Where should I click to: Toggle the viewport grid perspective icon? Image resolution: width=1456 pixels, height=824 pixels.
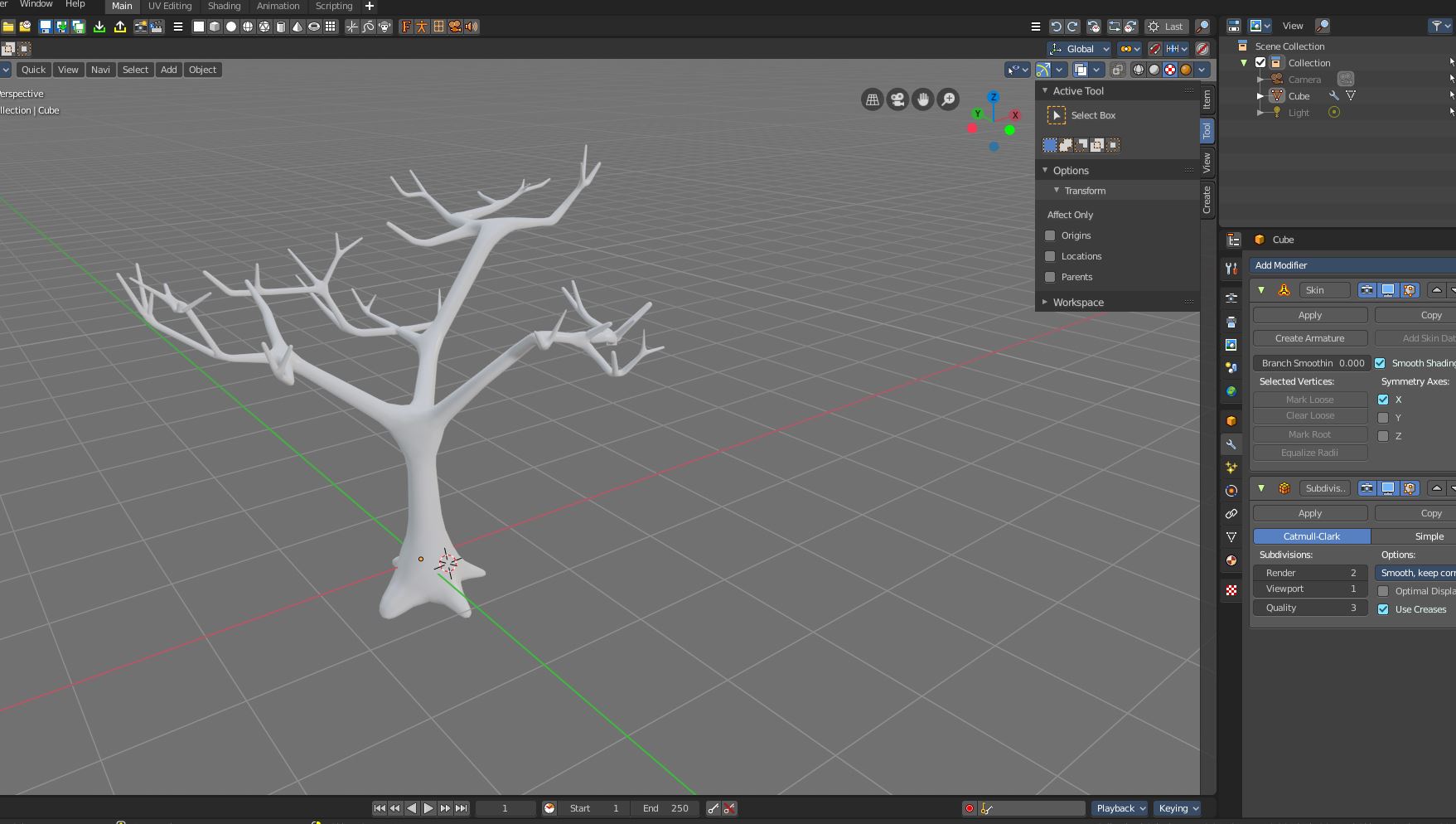click(872, 99)
